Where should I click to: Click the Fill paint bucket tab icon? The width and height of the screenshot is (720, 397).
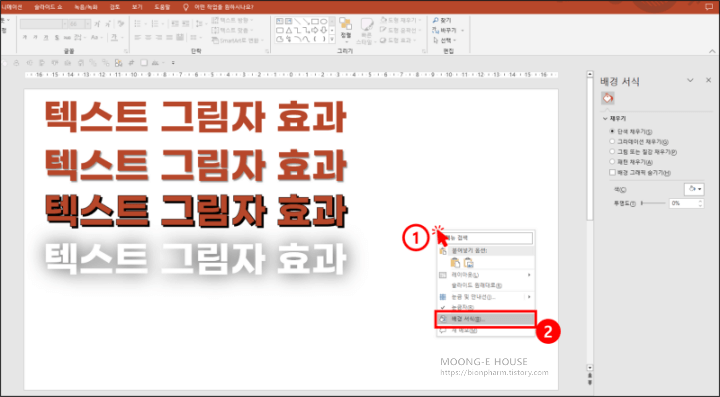(x=608, y=98)
